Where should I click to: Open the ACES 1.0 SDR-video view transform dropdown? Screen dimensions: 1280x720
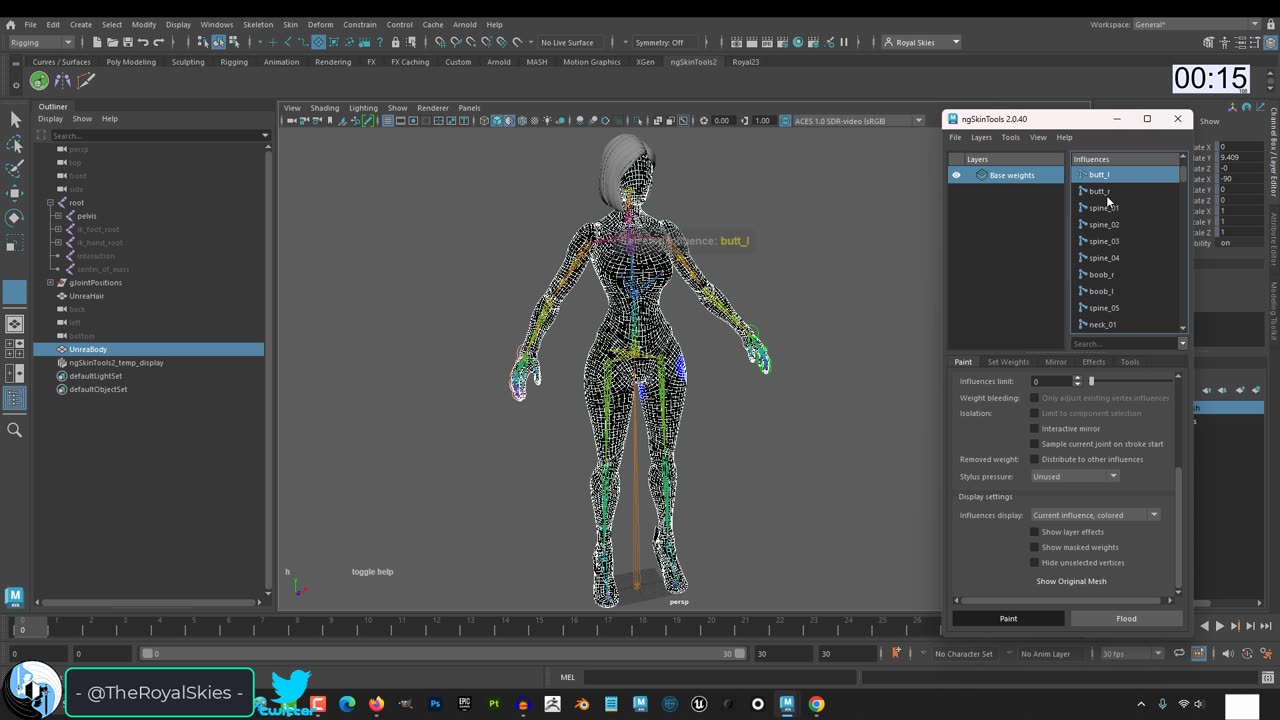pos(858,121)
